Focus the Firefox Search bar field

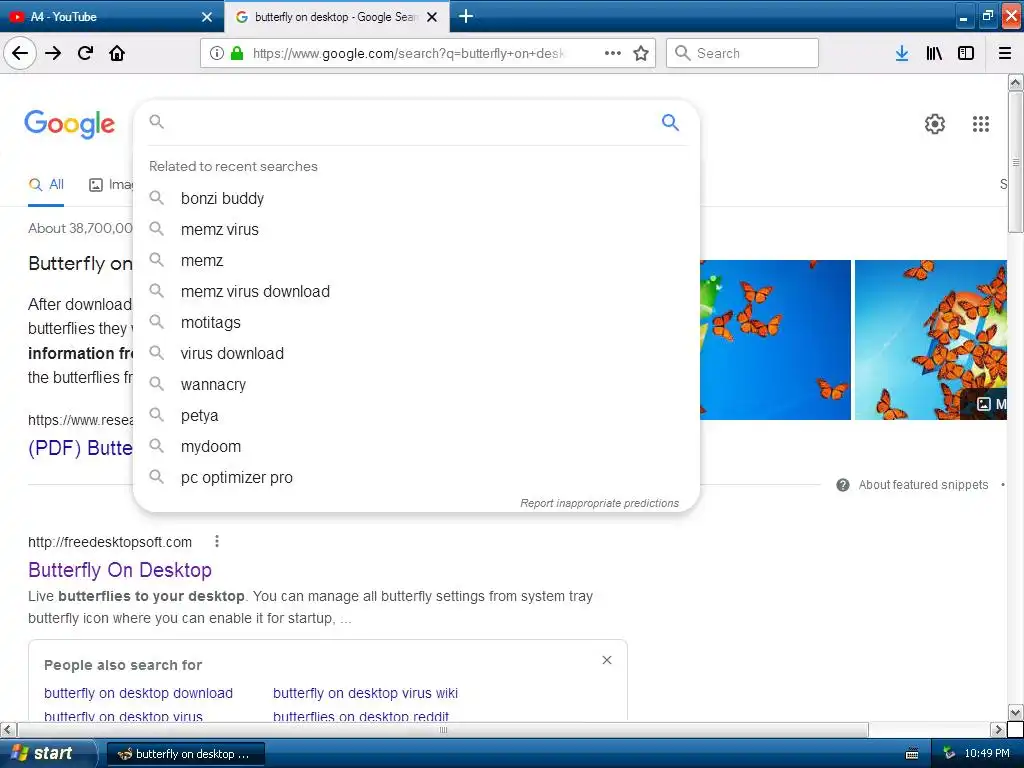click(742, 53)
